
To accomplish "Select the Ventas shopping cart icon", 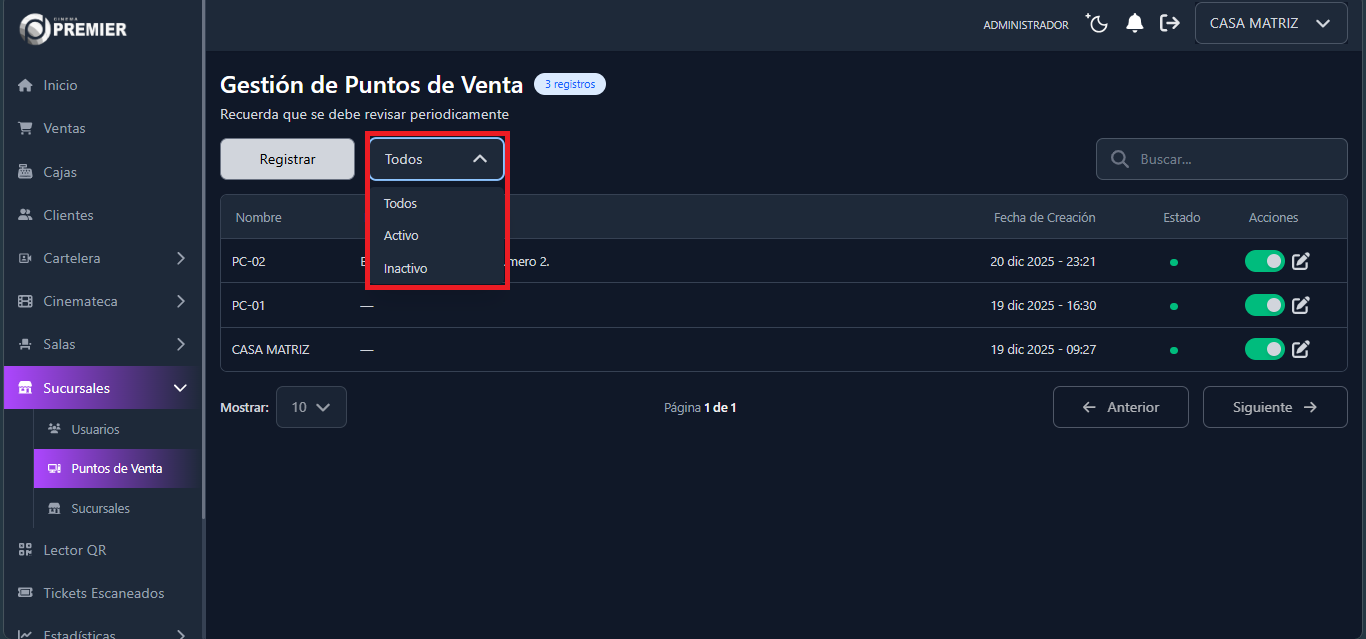I will [23, 128].
